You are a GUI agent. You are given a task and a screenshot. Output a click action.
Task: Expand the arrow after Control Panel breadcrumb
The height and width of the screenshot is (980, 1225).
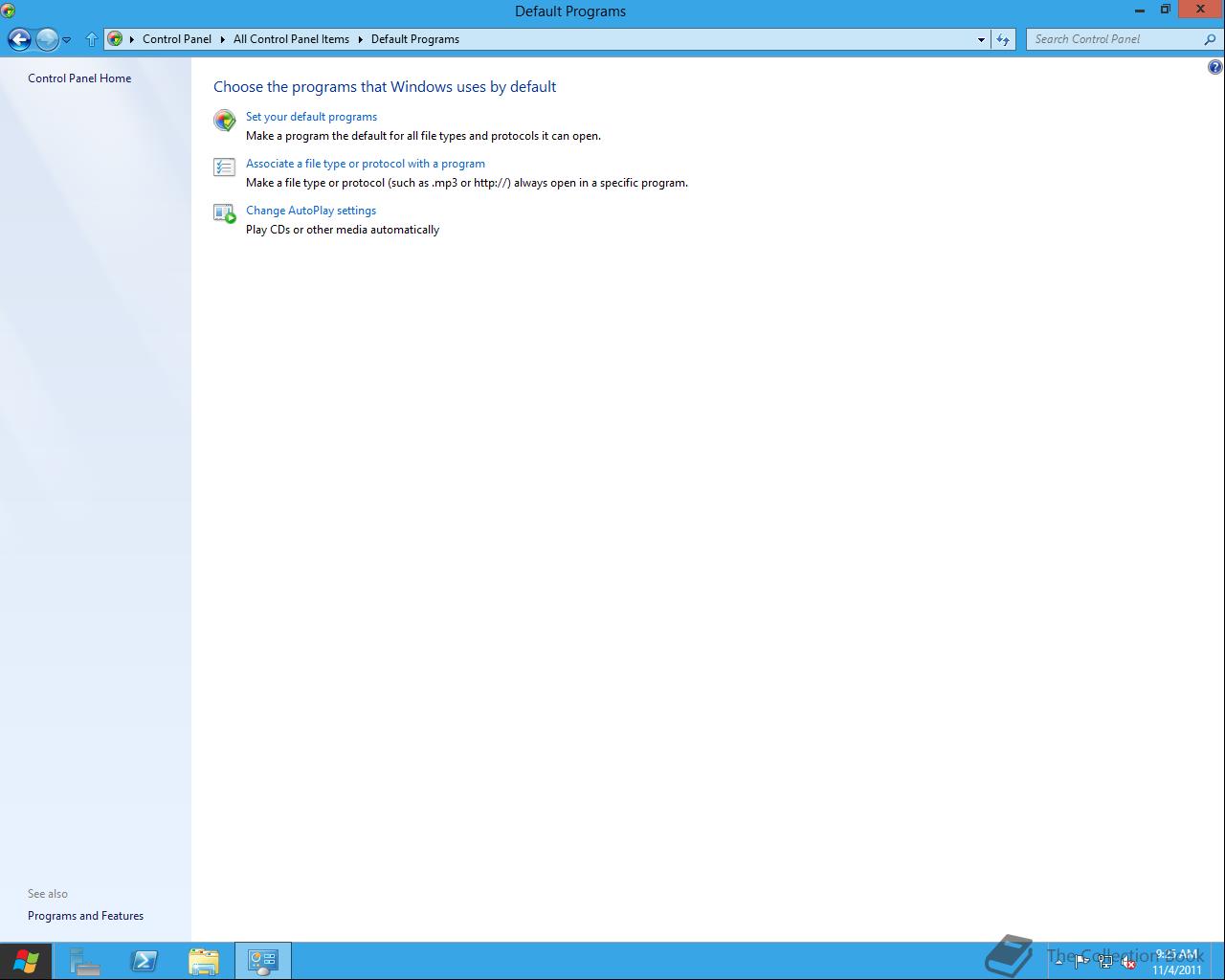point(223,39)
